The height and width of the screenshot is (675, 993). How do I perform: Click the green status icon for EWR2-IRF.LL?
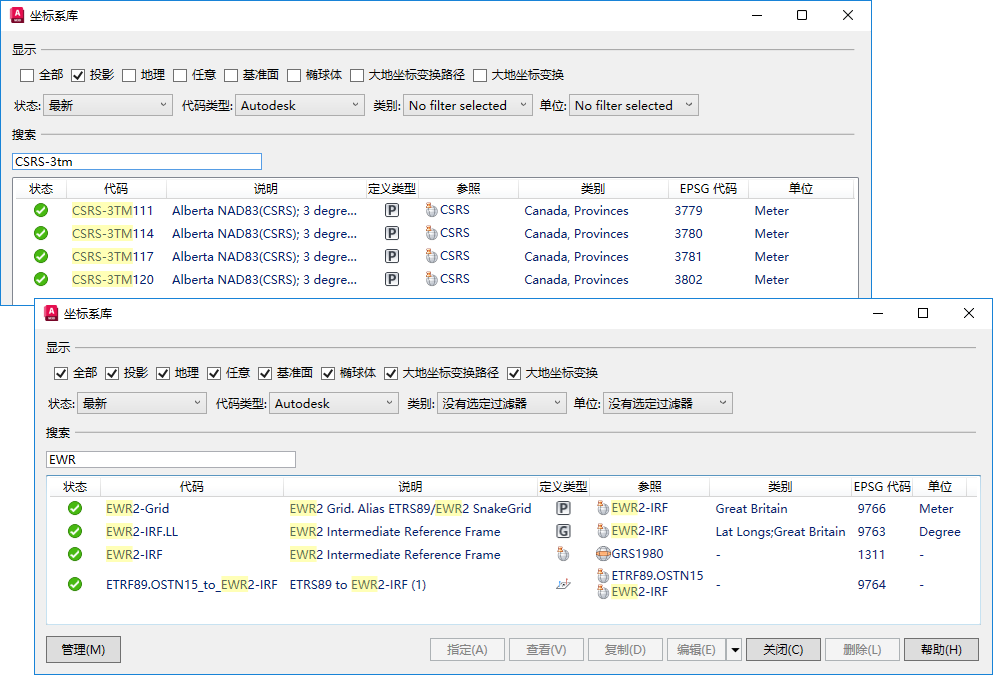tap(75, 531)
